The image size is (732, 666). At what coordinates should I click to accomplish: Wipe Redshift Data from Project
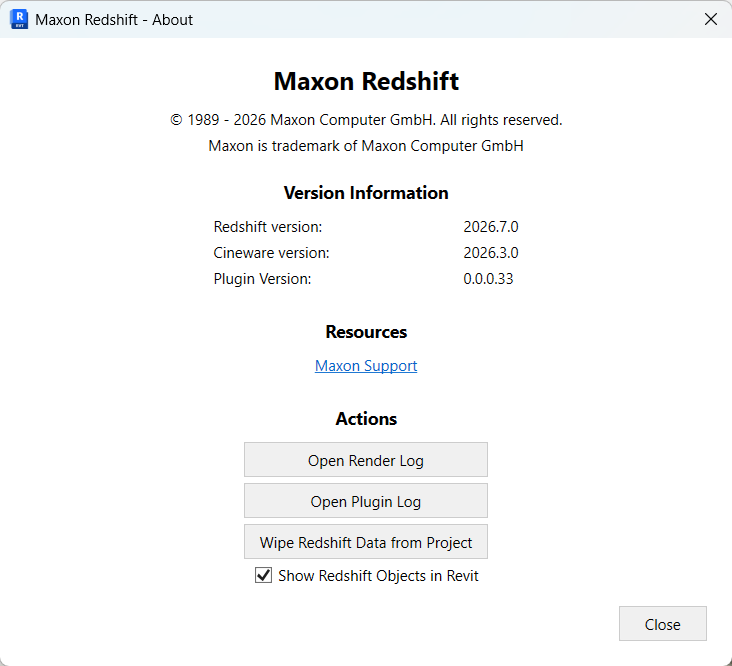point(366,542)
